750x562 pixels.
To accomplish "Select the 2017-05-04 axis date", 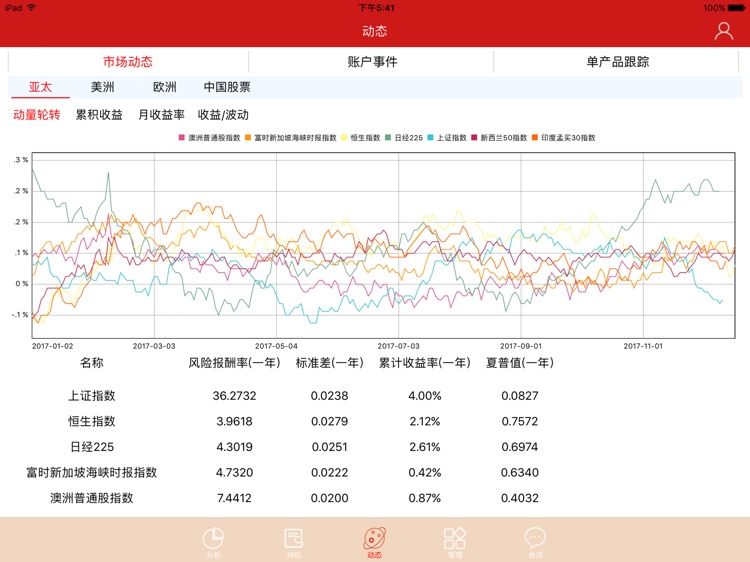I will [x=276, y=346].
